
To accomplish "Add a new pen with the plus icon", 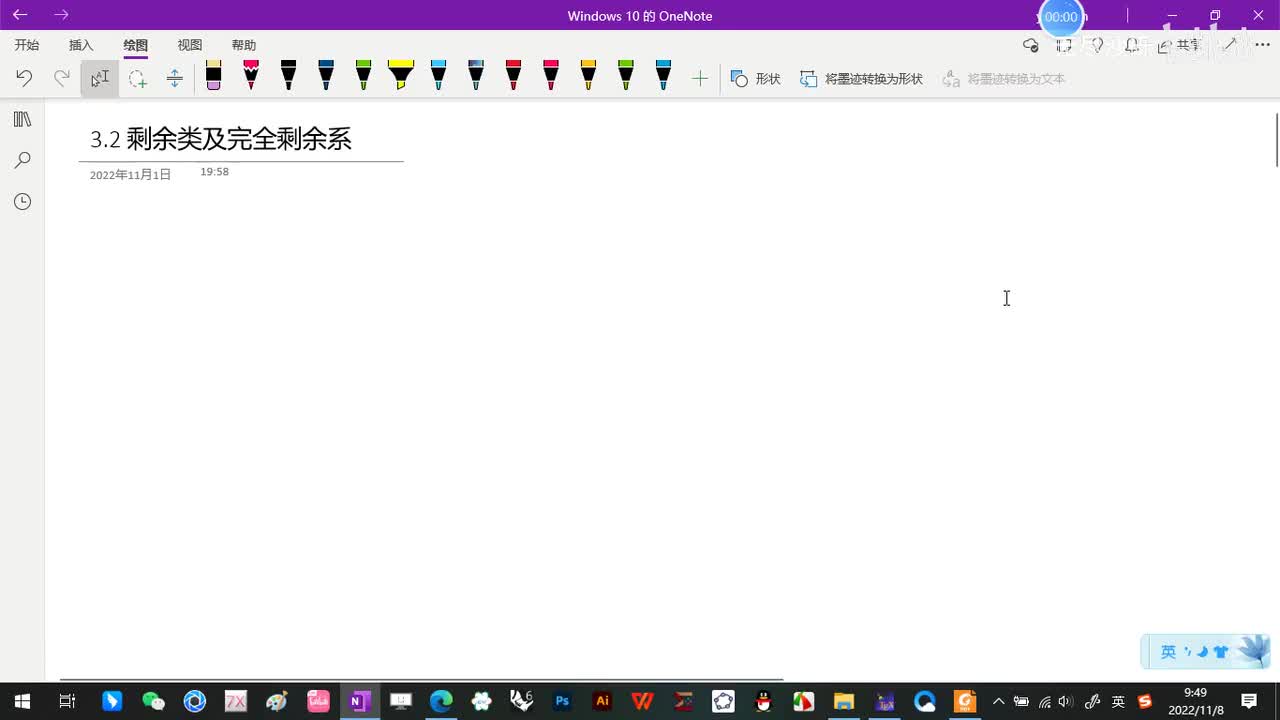I will click(x=700, y=78).
